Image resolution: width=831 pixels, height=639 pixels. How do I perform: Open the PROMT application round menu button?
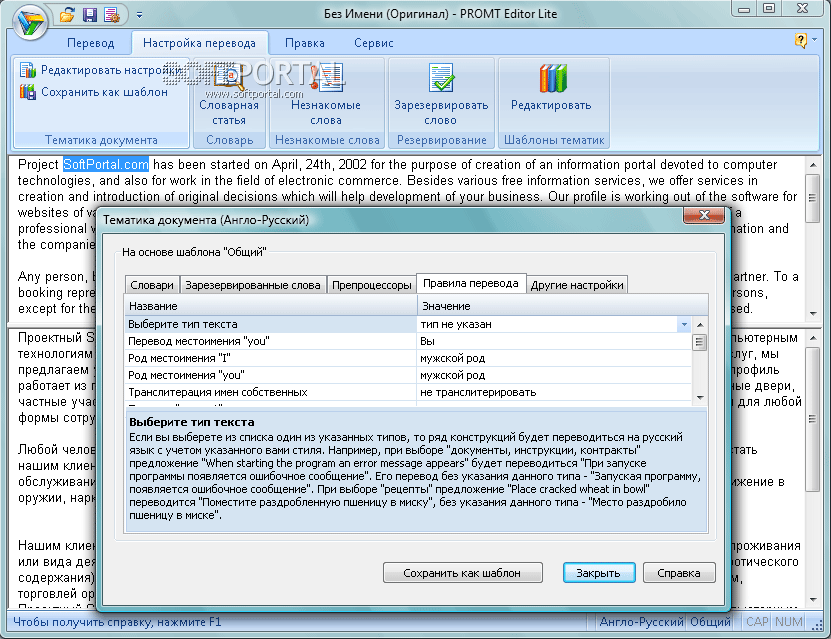coord(30,22)
